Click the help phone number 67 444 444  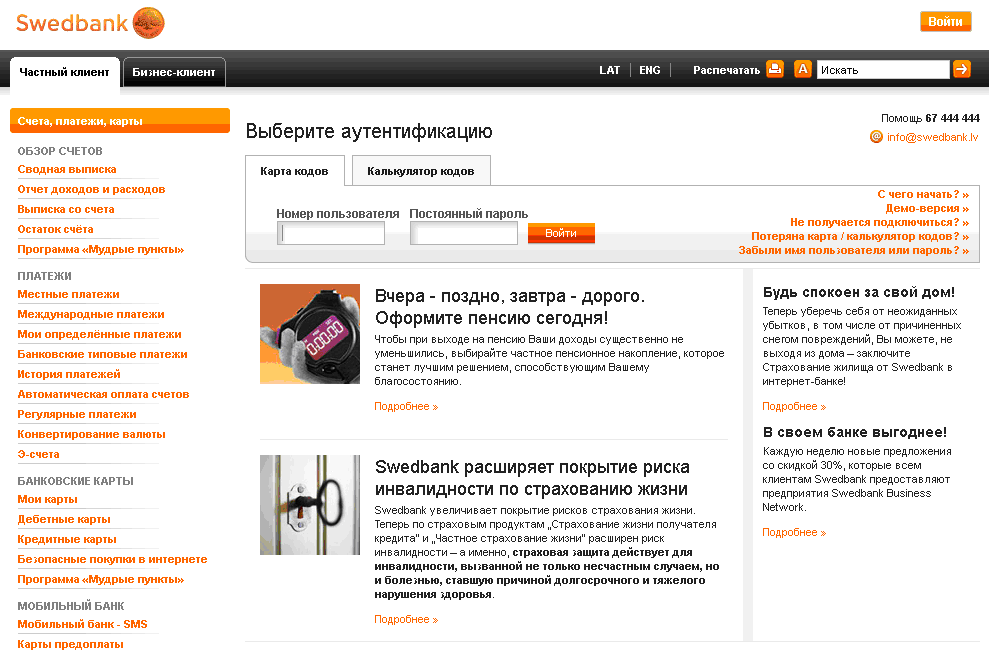click(x=952, y=118)
